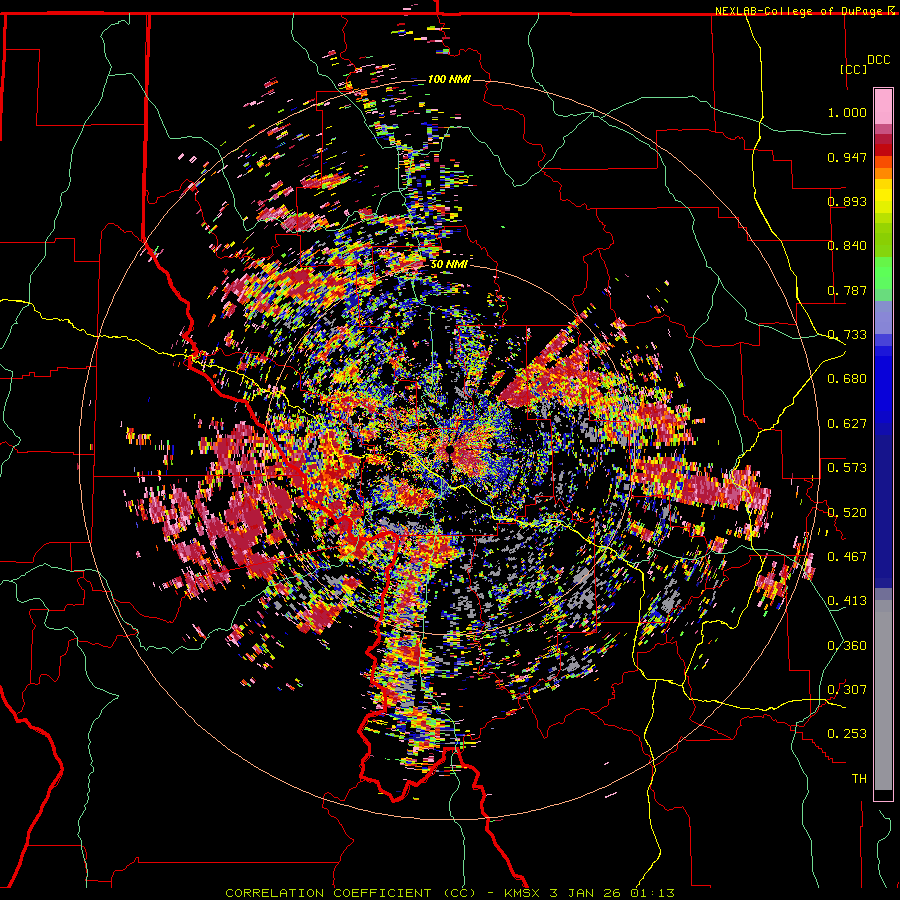Click the Correlation Coefficient KMSX title caption
The image size is (900, 900).
[x=449, y=893]
